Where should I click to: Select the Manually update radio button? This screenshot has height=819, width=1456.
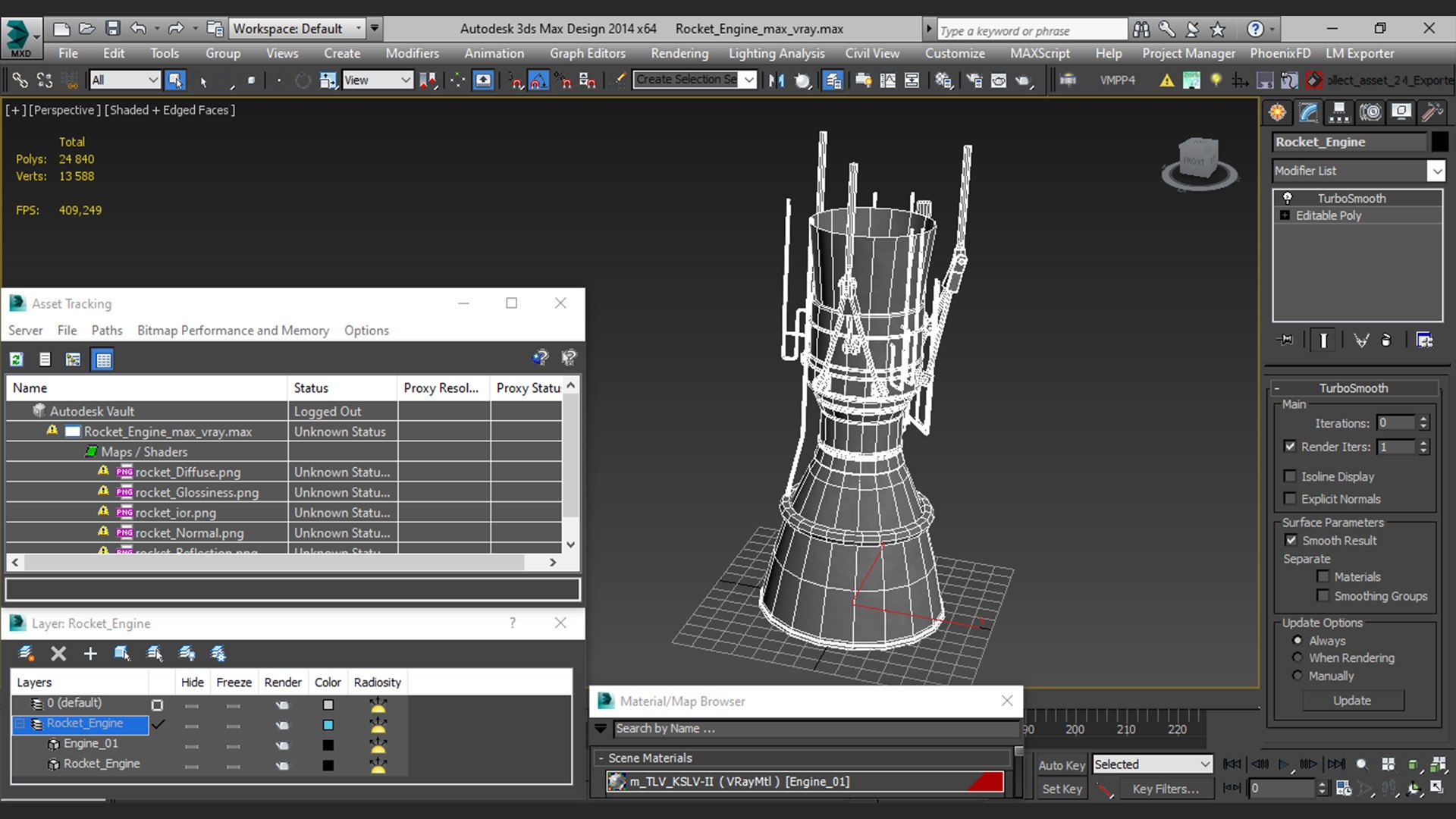coord(1298,675)
